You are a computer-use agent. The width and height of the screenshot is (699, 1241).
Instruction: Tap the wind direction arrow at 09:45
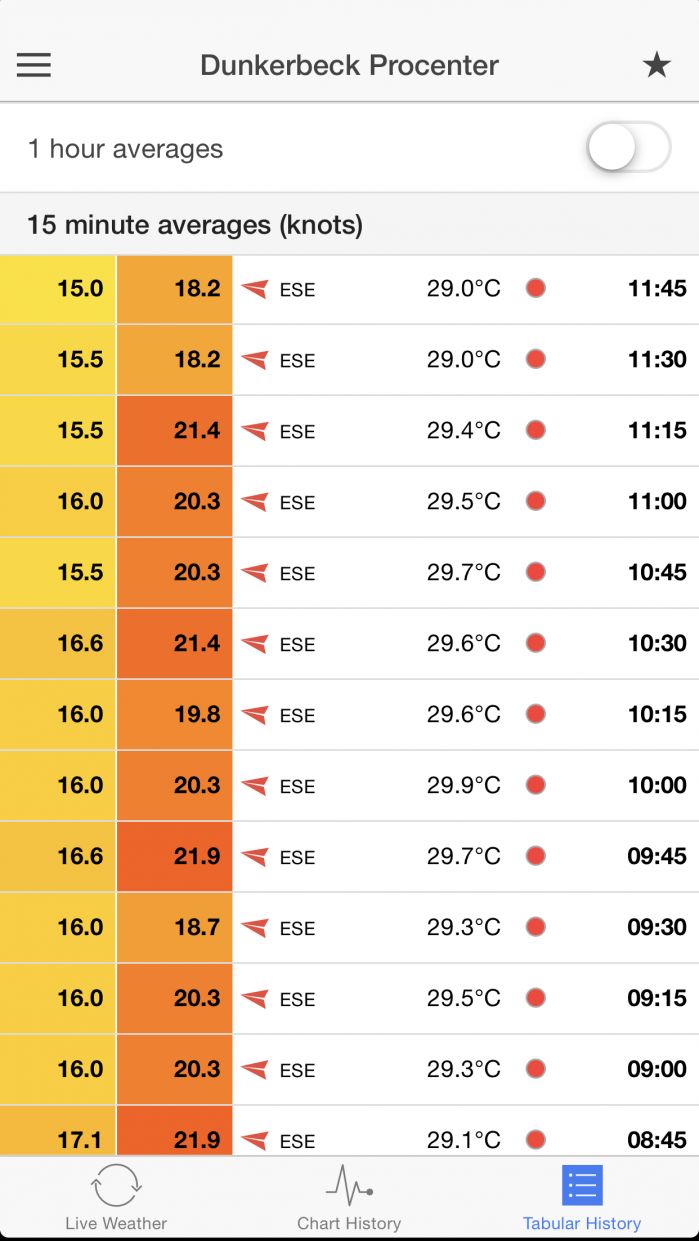[255, 857]
